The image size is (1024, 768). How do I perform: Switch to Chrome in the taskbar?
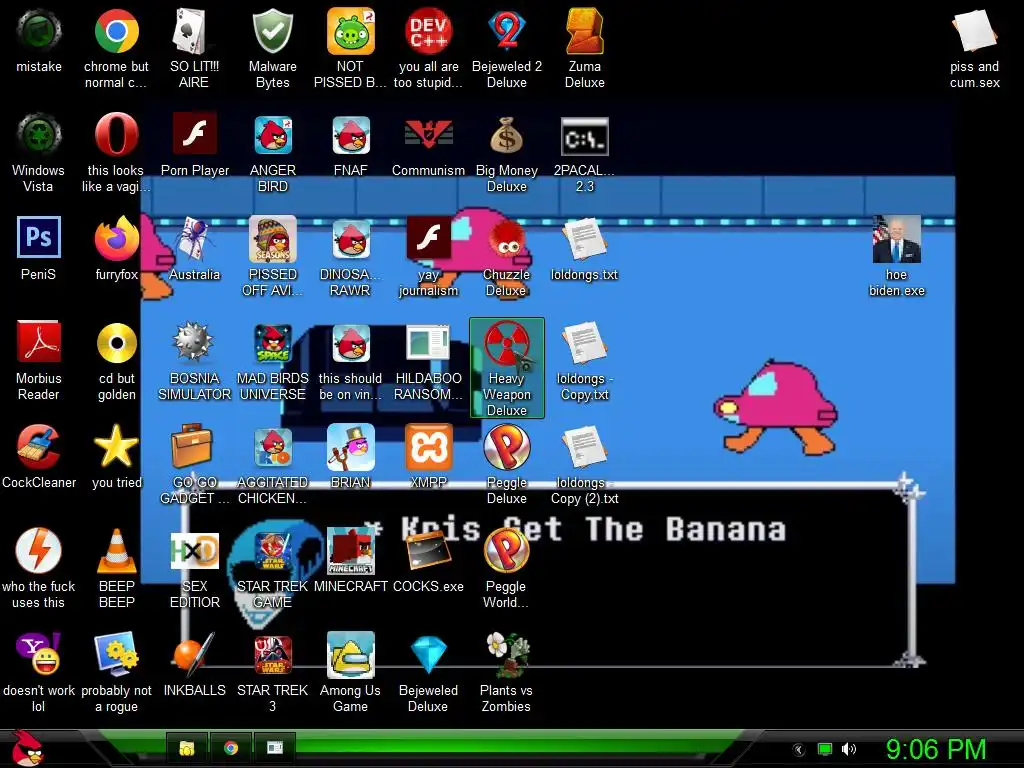(x=231, y=748)
